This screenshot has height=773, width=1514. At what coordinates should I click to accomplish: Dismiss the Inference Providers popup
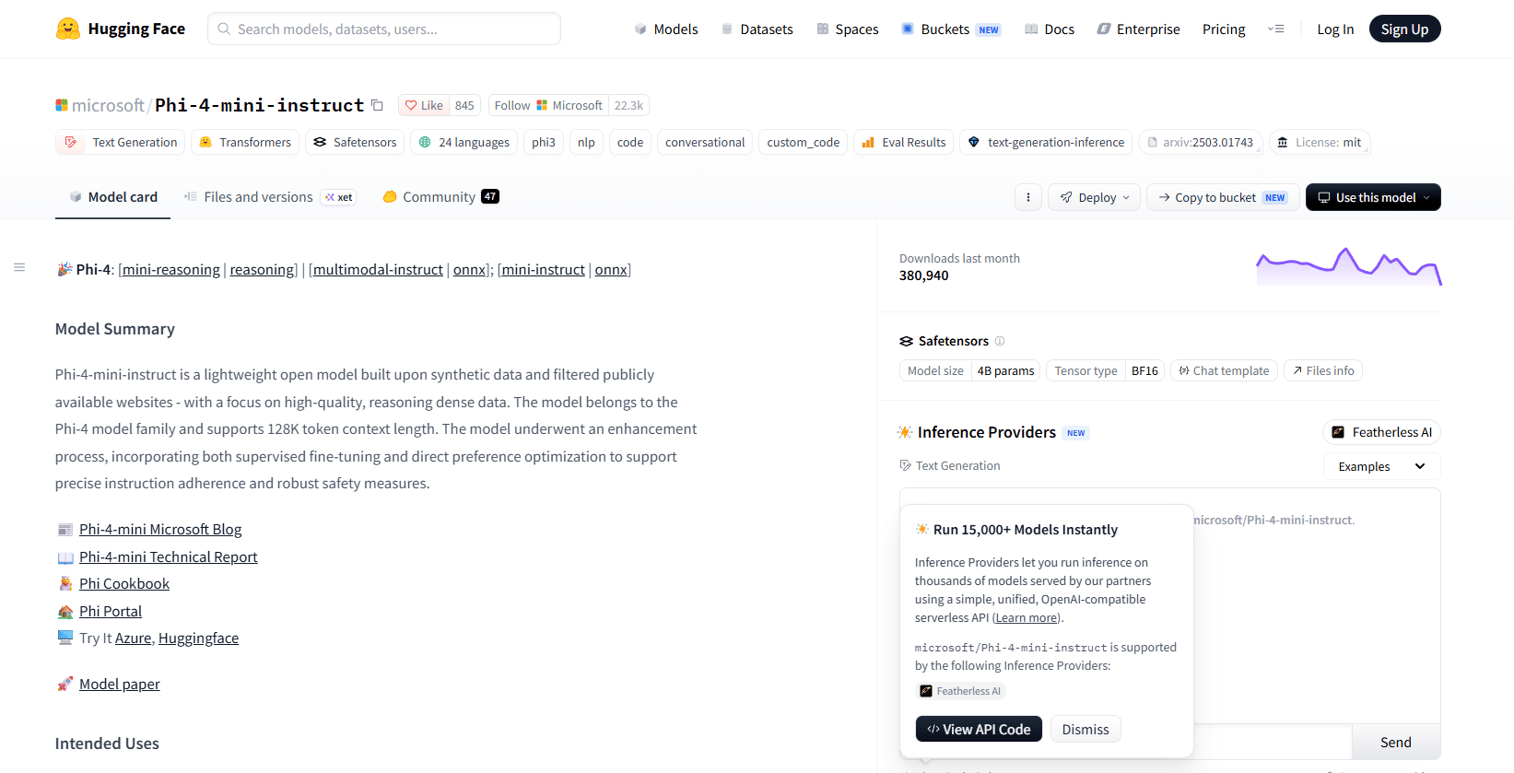click(1085, 729)
